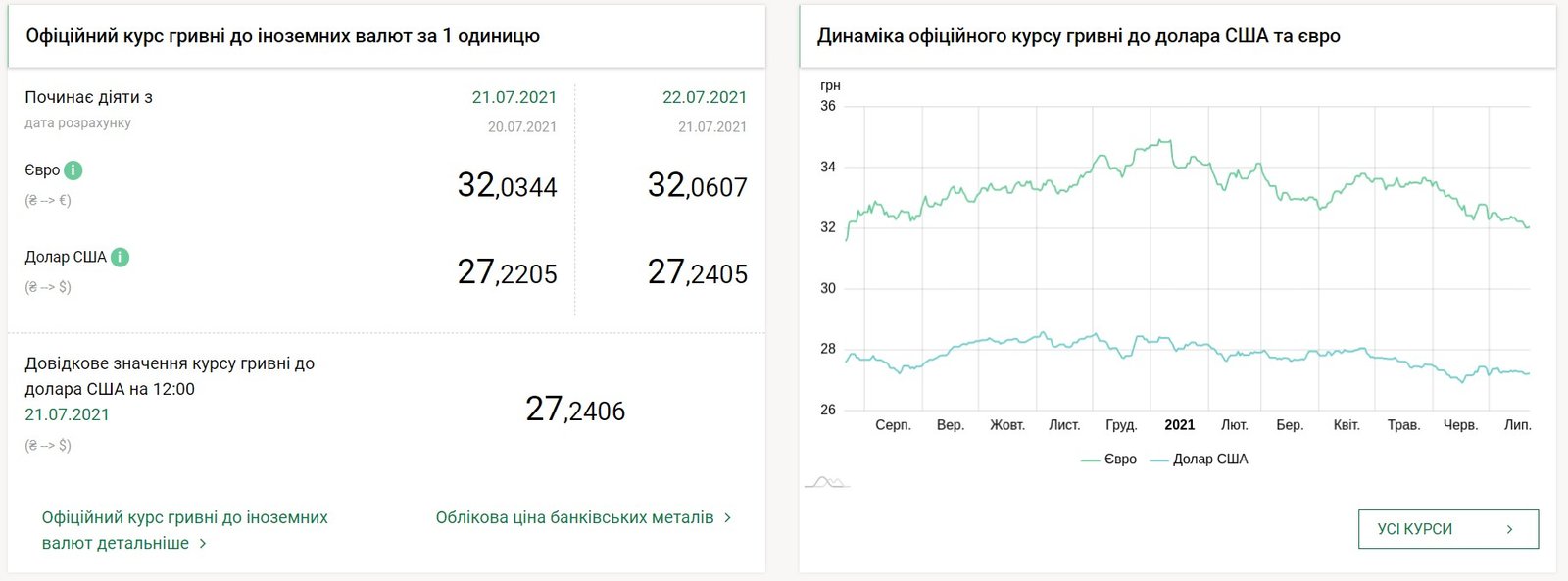Open the УСІ КУРСИ button
The image size is (1568, 581).
click(x=1447, y=529)
